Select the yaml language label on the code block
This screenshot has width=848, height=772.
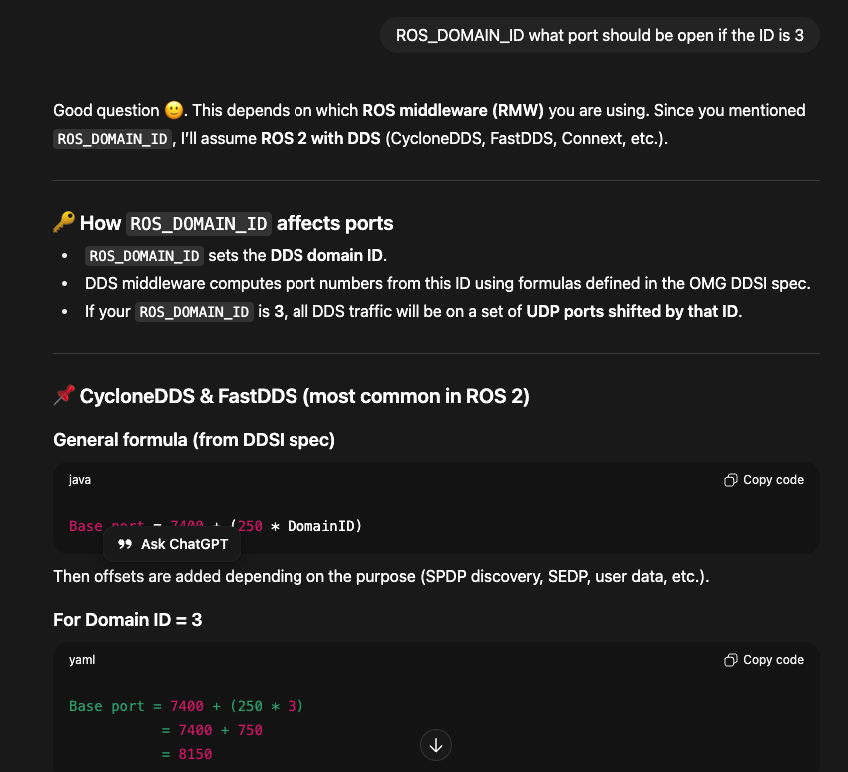(81, 660)
